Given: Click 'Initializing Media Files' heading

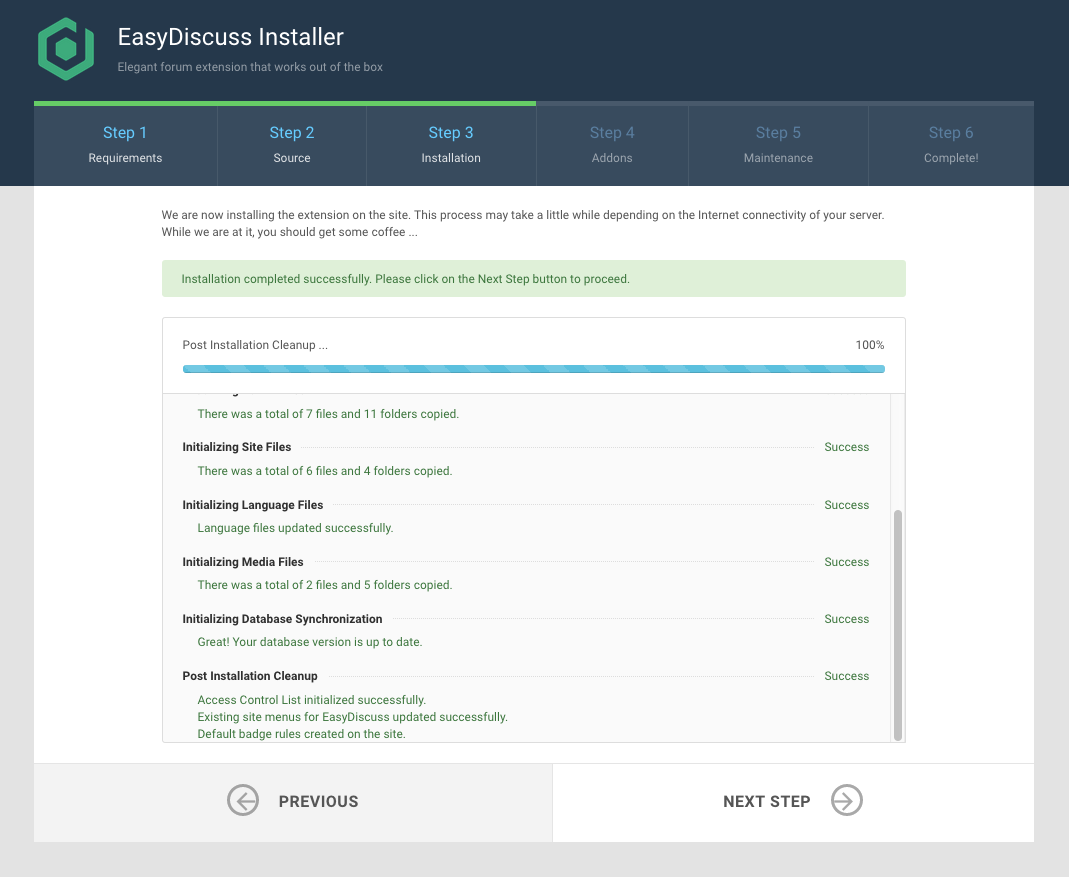Looking at the screenshot, I should click(243, 562).
